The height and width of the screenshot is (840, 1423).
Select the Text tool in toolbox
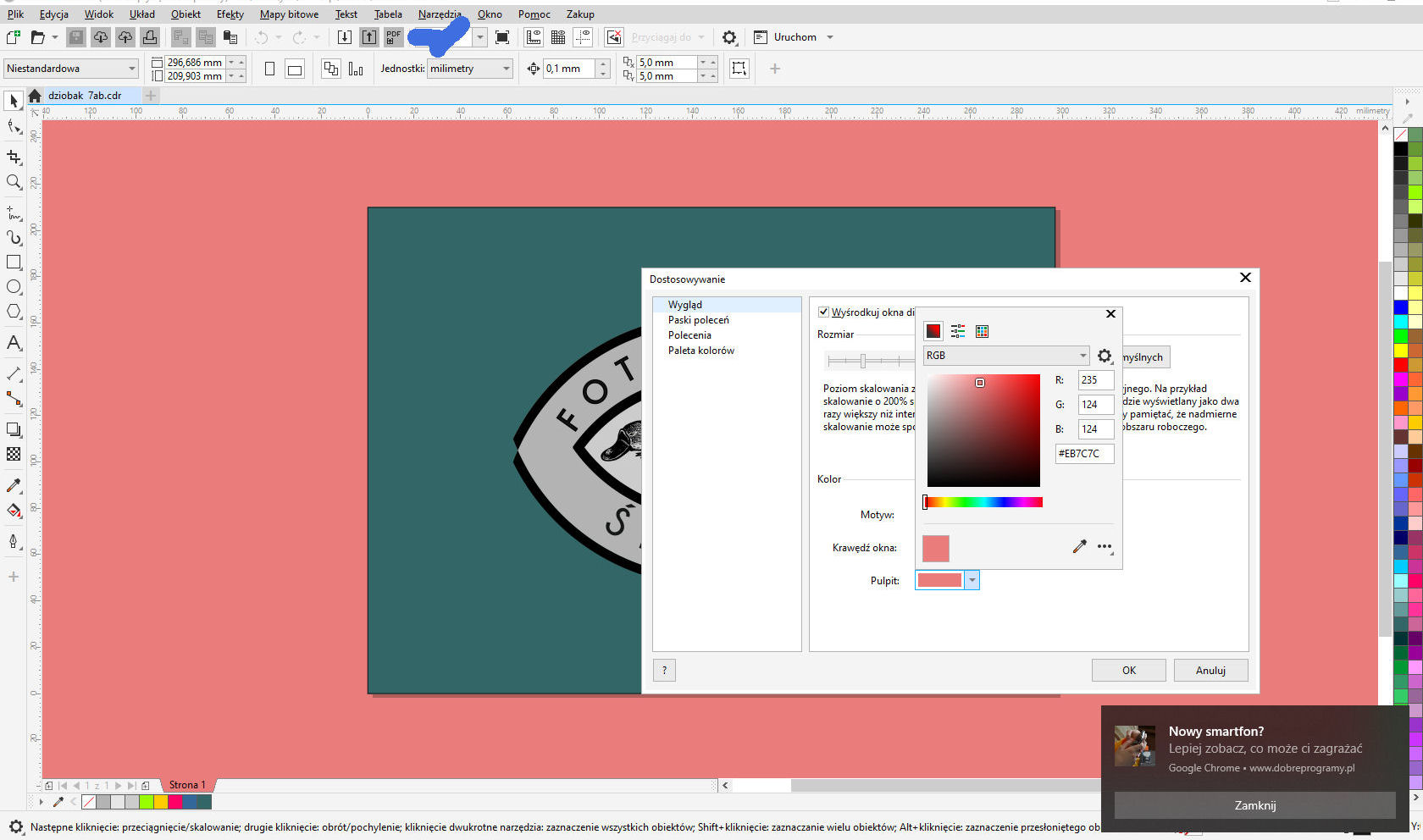14,343
